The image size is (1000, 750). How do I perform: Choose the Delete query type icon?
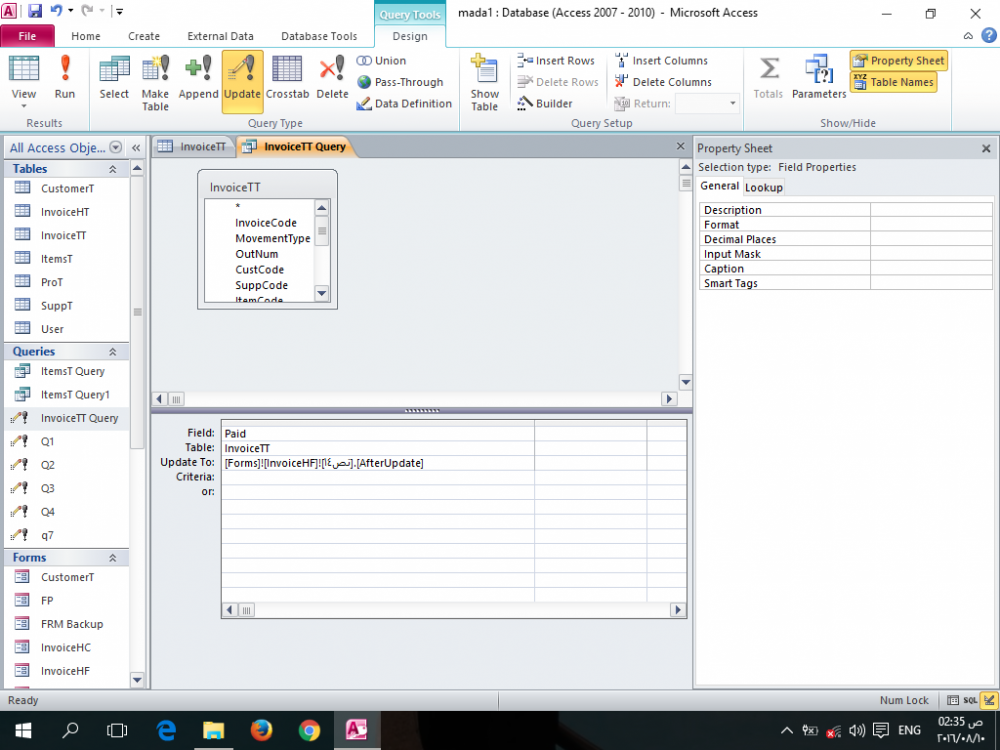tap(332, 77)
